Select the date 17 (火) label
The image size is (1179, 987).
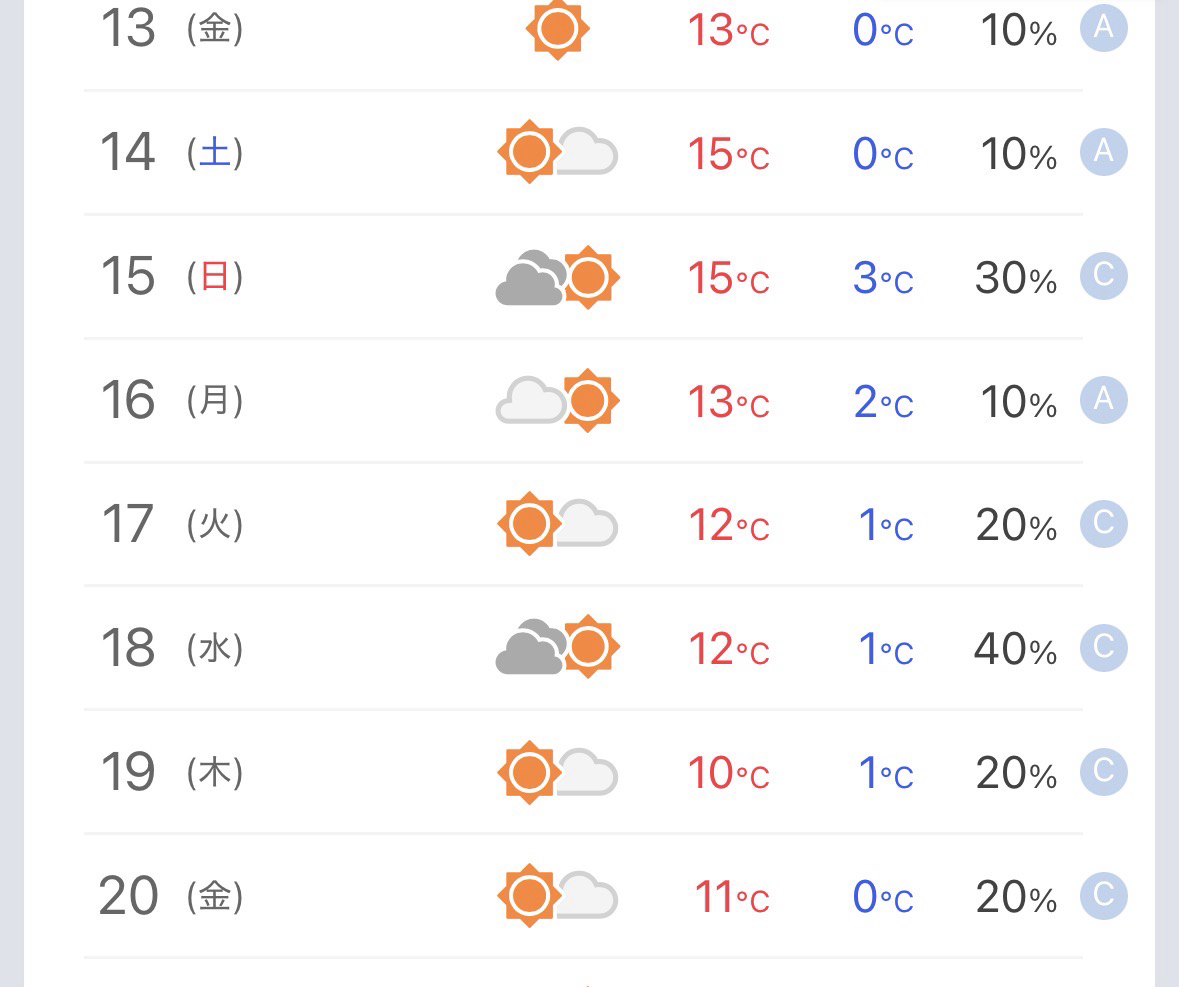pos(171,524)
